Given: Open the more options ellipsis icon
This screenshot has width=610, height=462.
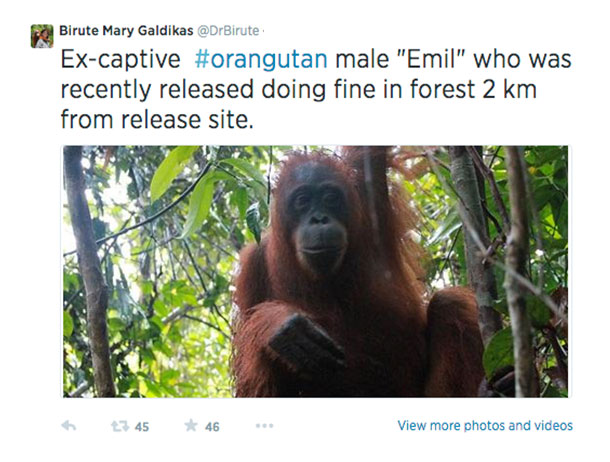Looking at the screenshot, I should tap(265, 426).
